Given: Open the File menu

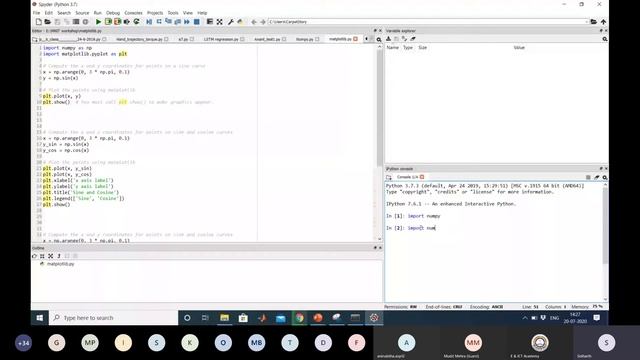Looking at the screenshot, I should pyautogui.click(x=36, y=13).
